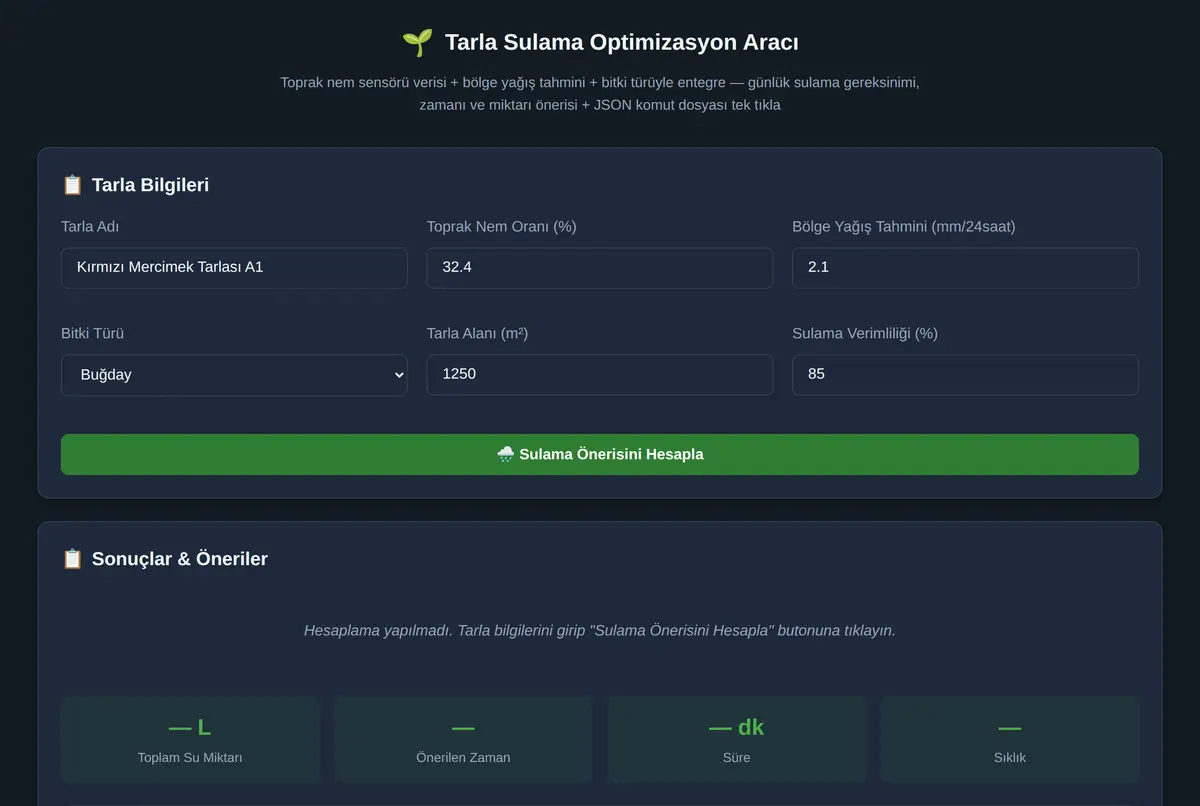
Task: Click the Sulama Önerisini Hesapla button
Action: [x=600, y=454]
